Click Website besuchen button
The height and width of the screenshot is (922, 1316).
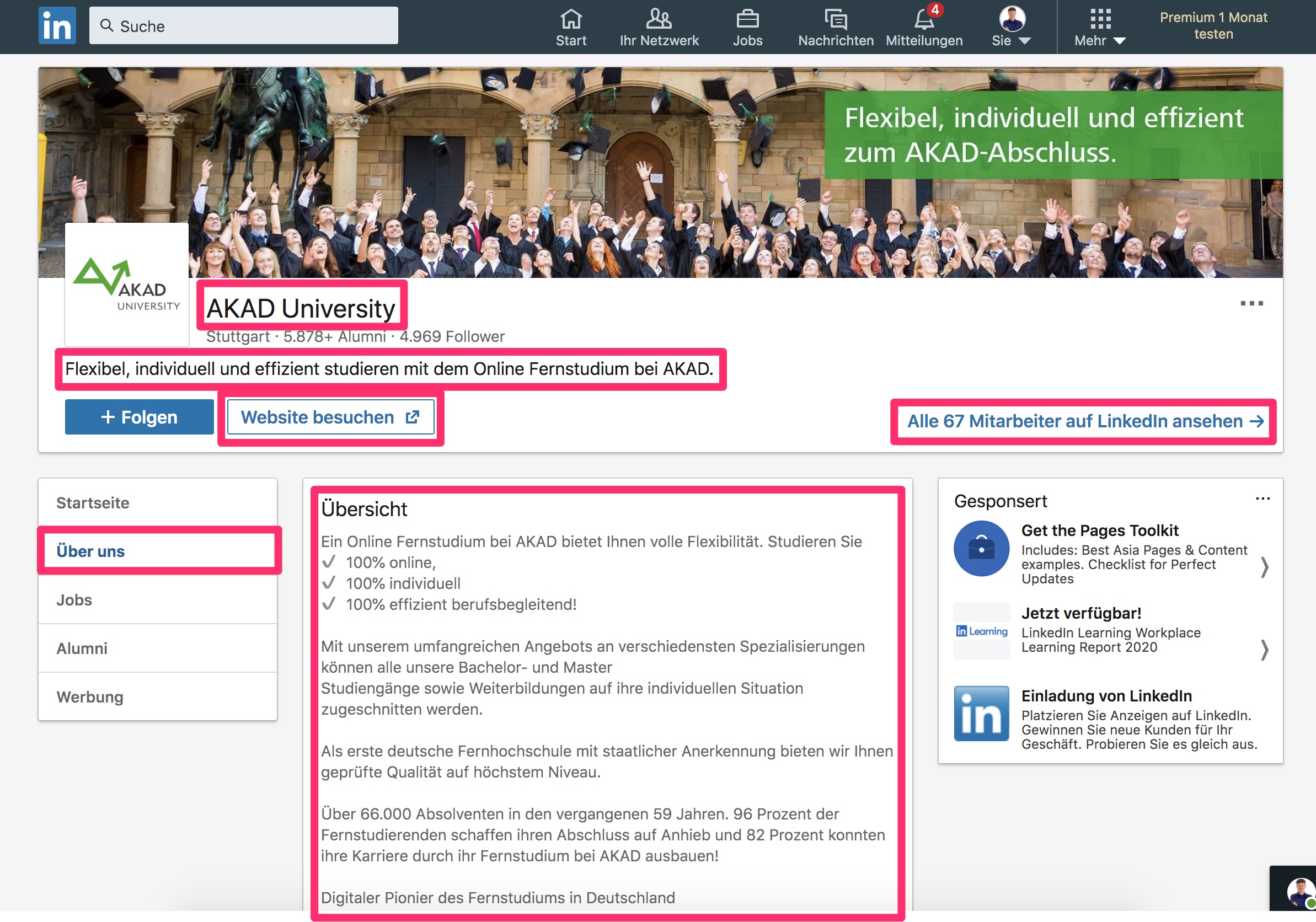click(x=331, y=416)
